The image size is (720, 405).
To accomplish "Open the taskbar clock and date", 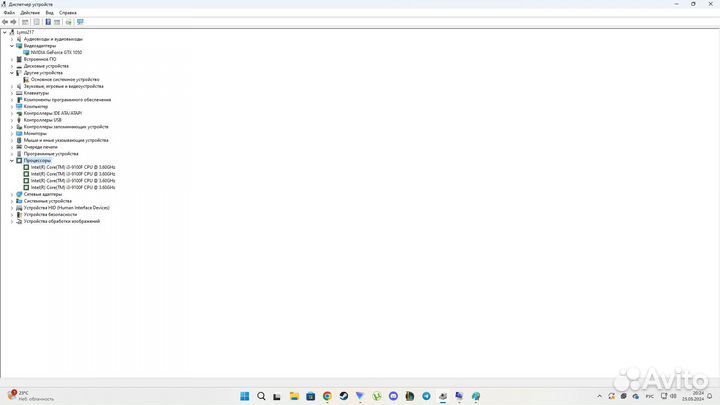I will [x=693, y=396].
